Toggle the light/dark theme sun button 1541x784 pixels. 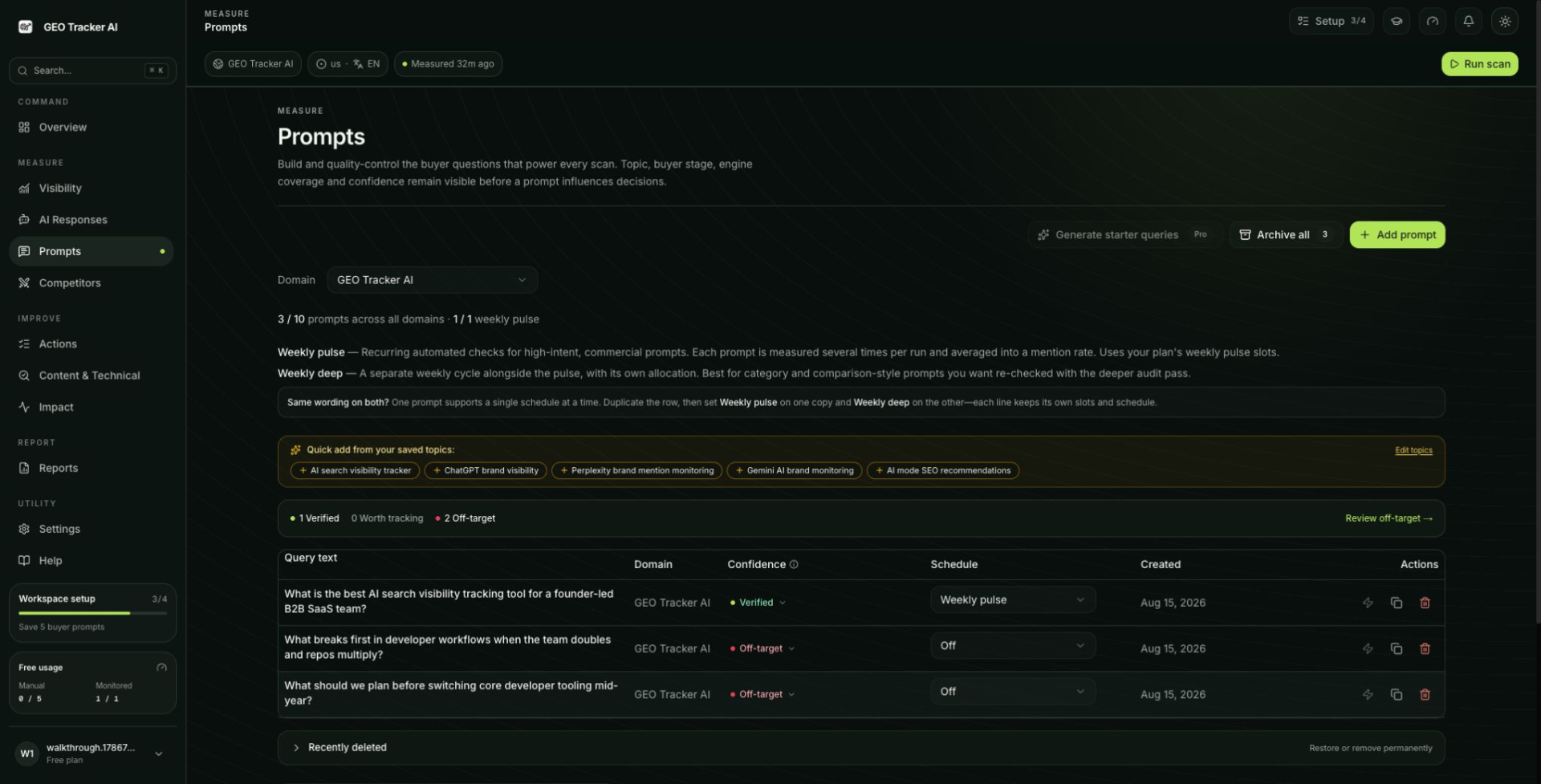click(x=1505, y=22)
